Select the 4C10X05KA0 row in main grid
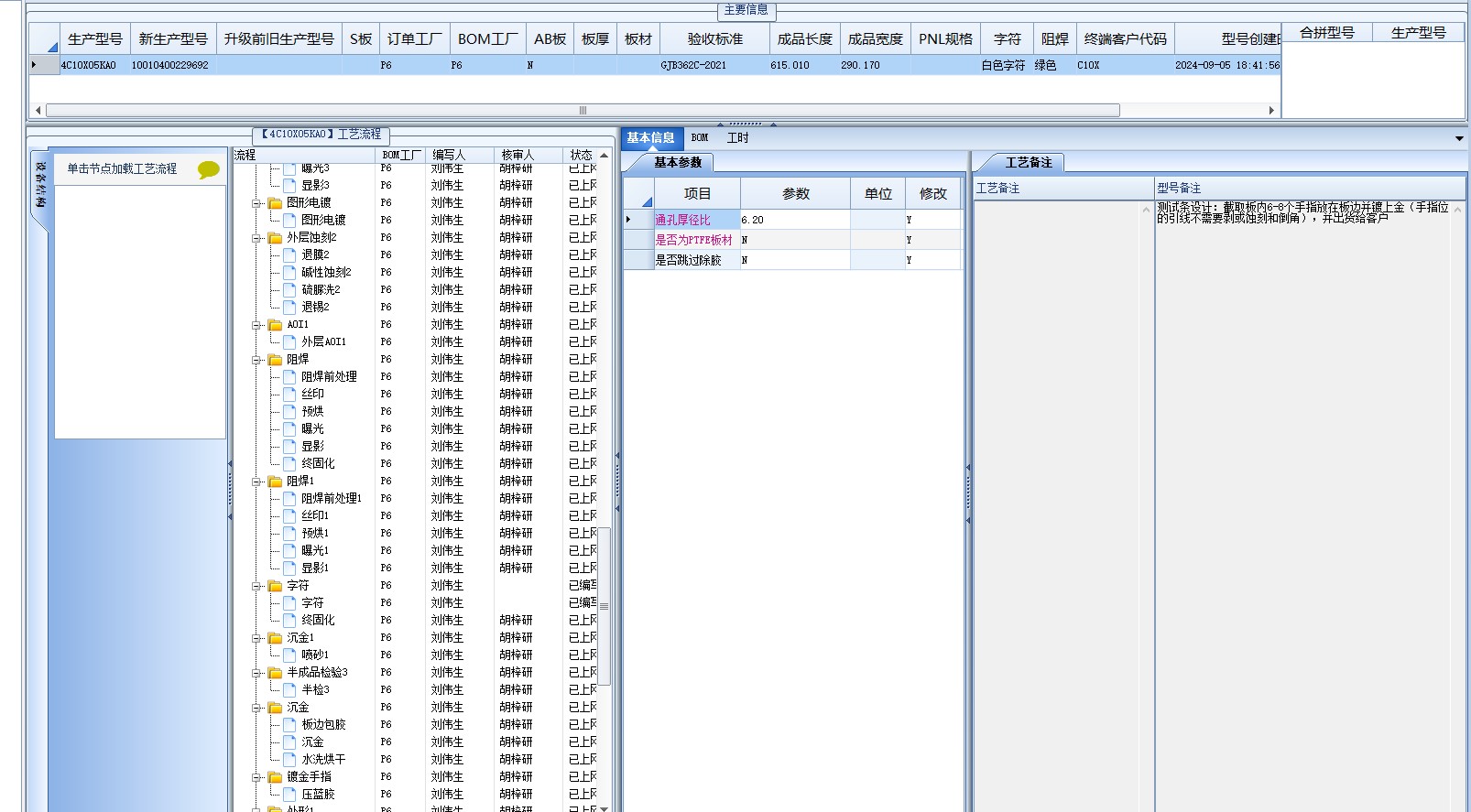1471x812 pixels. [x=656, y=66]
